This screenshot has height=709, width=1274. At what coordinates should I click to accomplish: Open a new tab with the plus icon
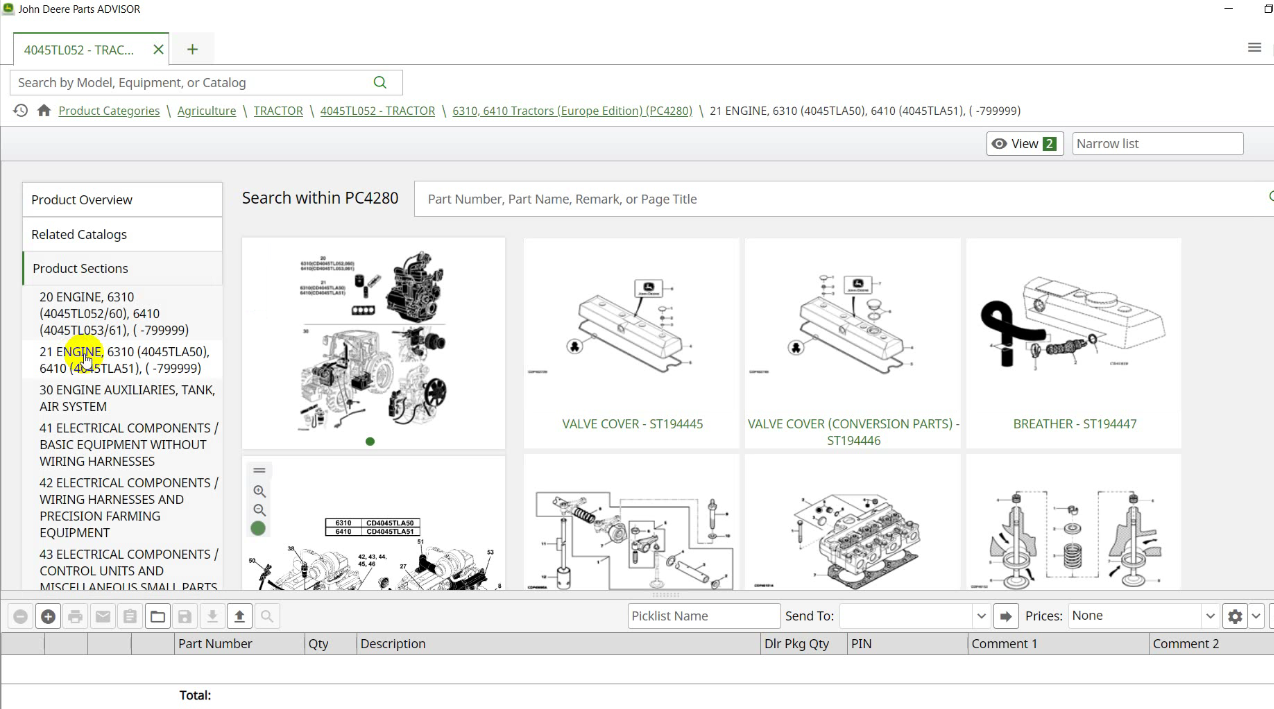193,49
